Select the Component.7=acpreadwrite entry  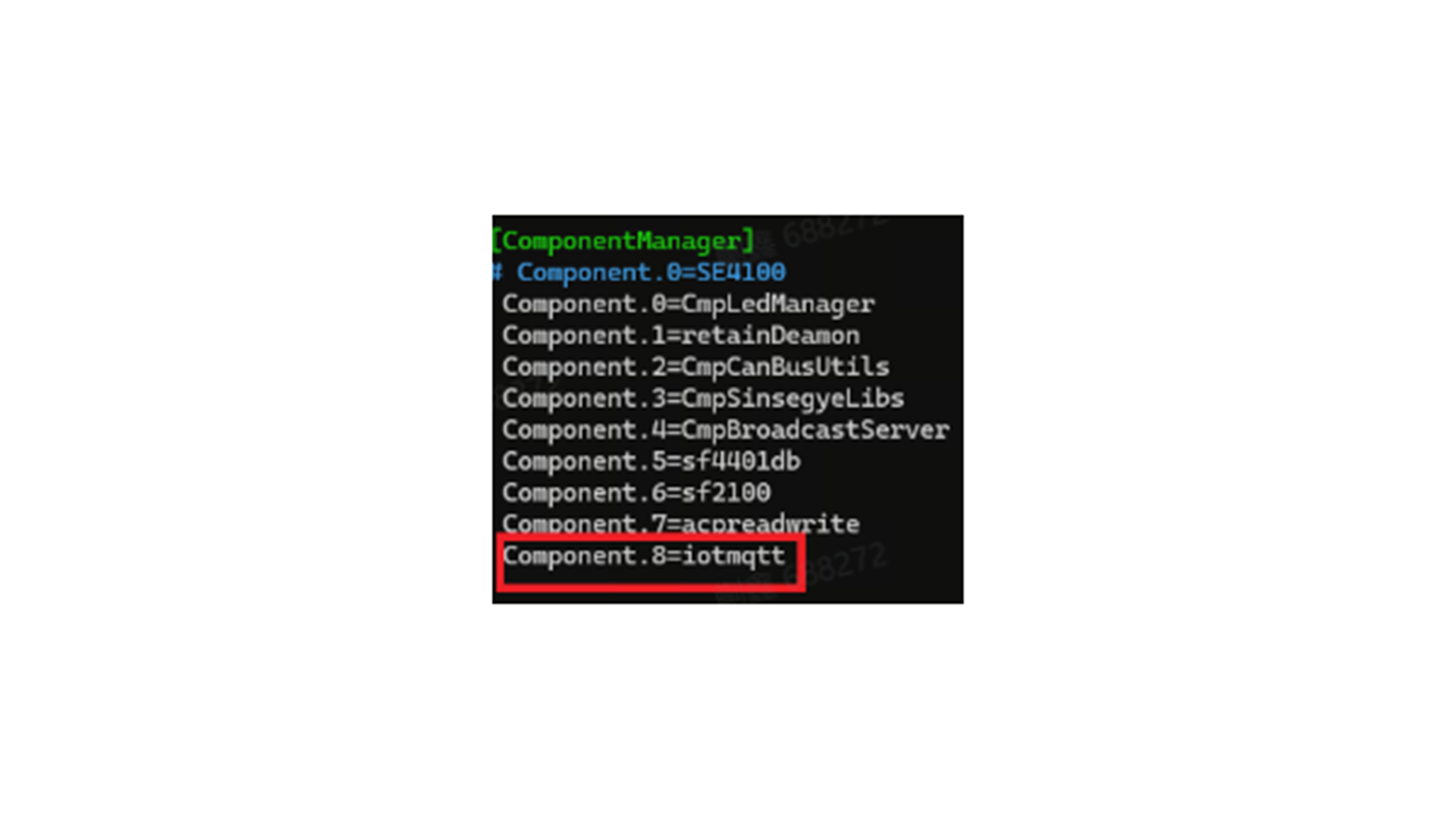(681, 524)
